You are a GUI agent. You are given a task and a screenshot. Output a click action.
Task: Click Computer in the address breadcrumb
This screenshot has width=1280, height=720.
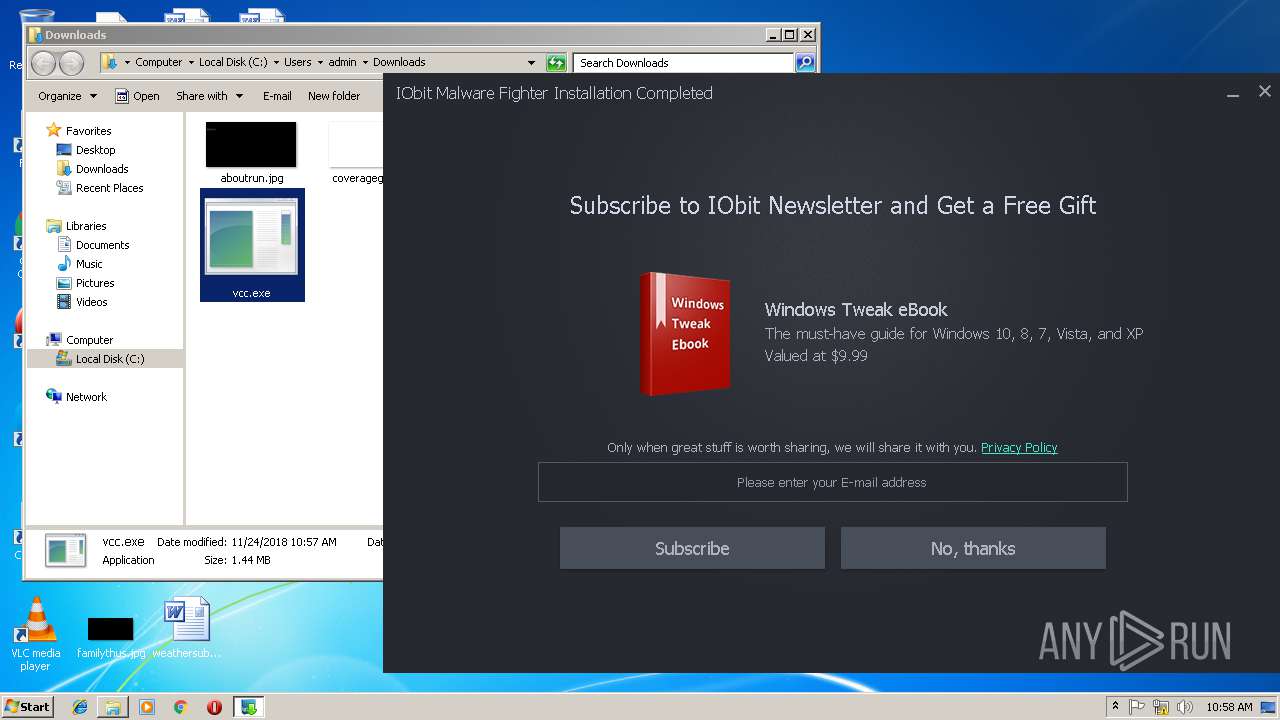(x=159, y=62)
